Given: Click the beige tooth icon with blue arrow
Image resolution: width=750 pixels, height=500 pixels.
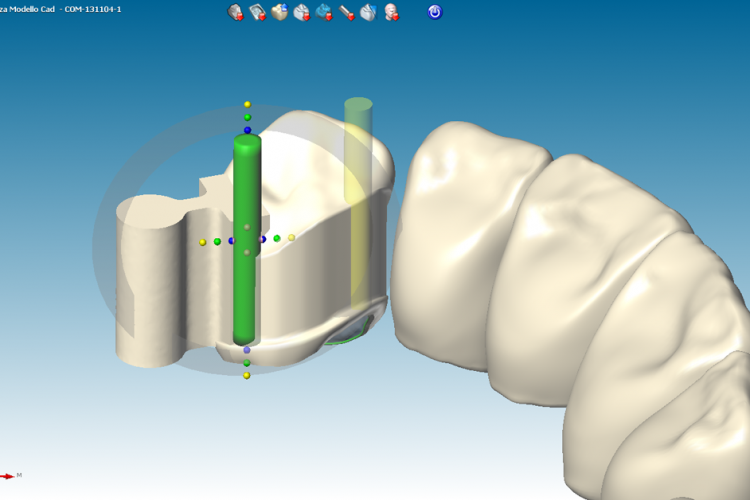Looking at the screenshot, I should click(x=279, y=12).
